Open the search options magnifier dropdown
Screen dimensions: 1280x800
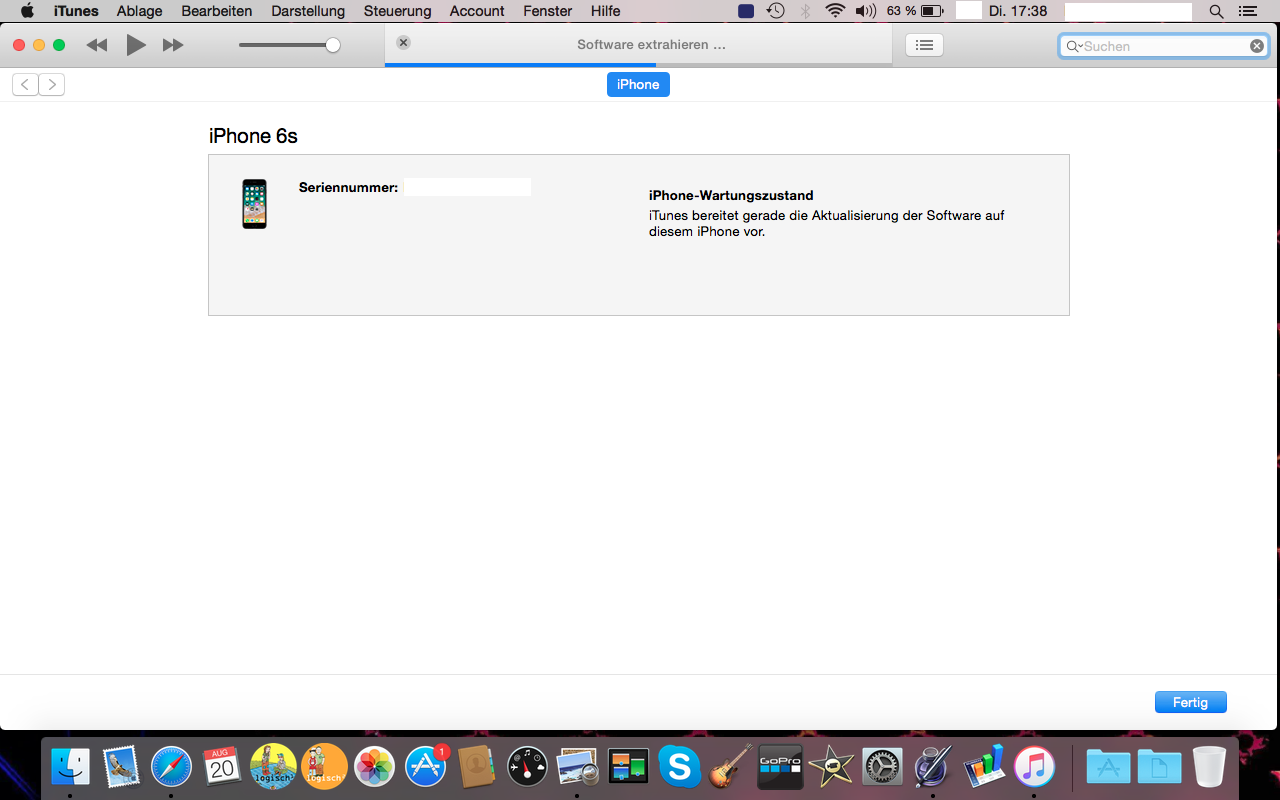pos(1074,46)
